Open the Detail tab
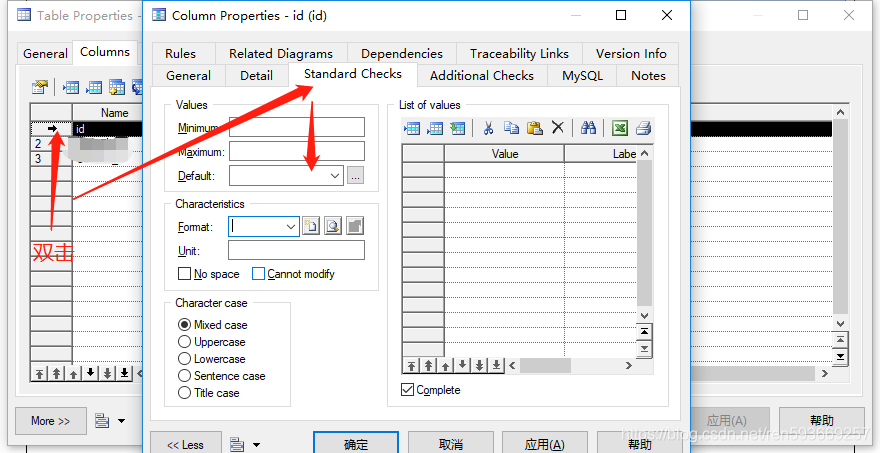This screenshot has height=453, width=880. click(x=256, y=76)
